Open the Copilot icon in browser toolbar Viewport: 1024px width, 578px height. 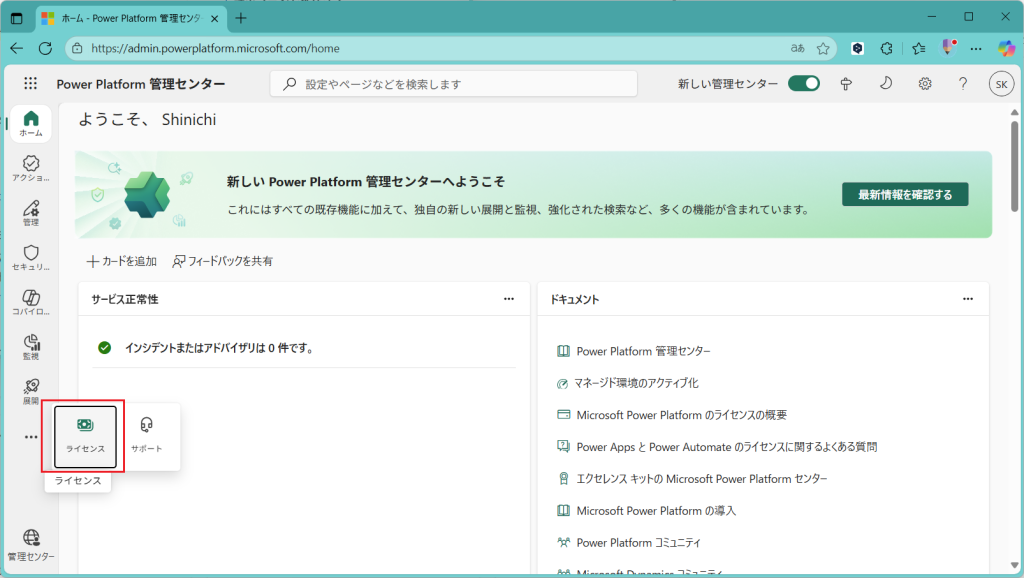[x=1006, y=48]
